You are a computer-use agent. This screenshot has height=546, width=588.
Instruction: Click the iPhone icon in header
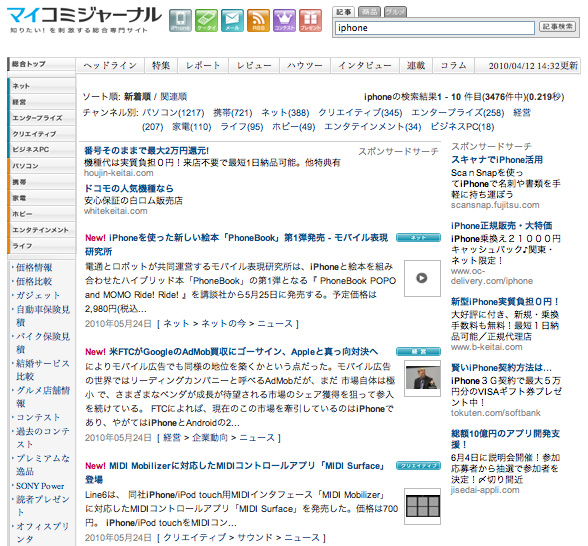pos(180,20)
